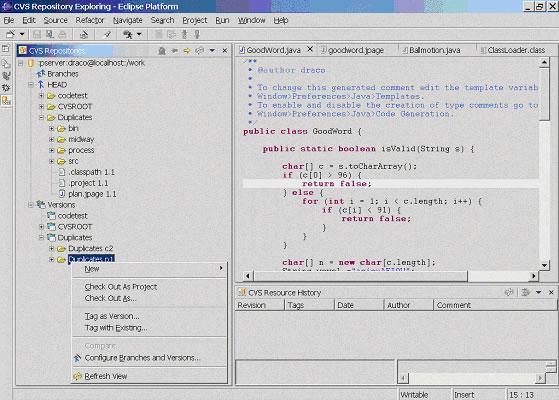Click the New wizard toolbar icon
Viewport: 559px width, 400px height.
click(x=11, y=34)
